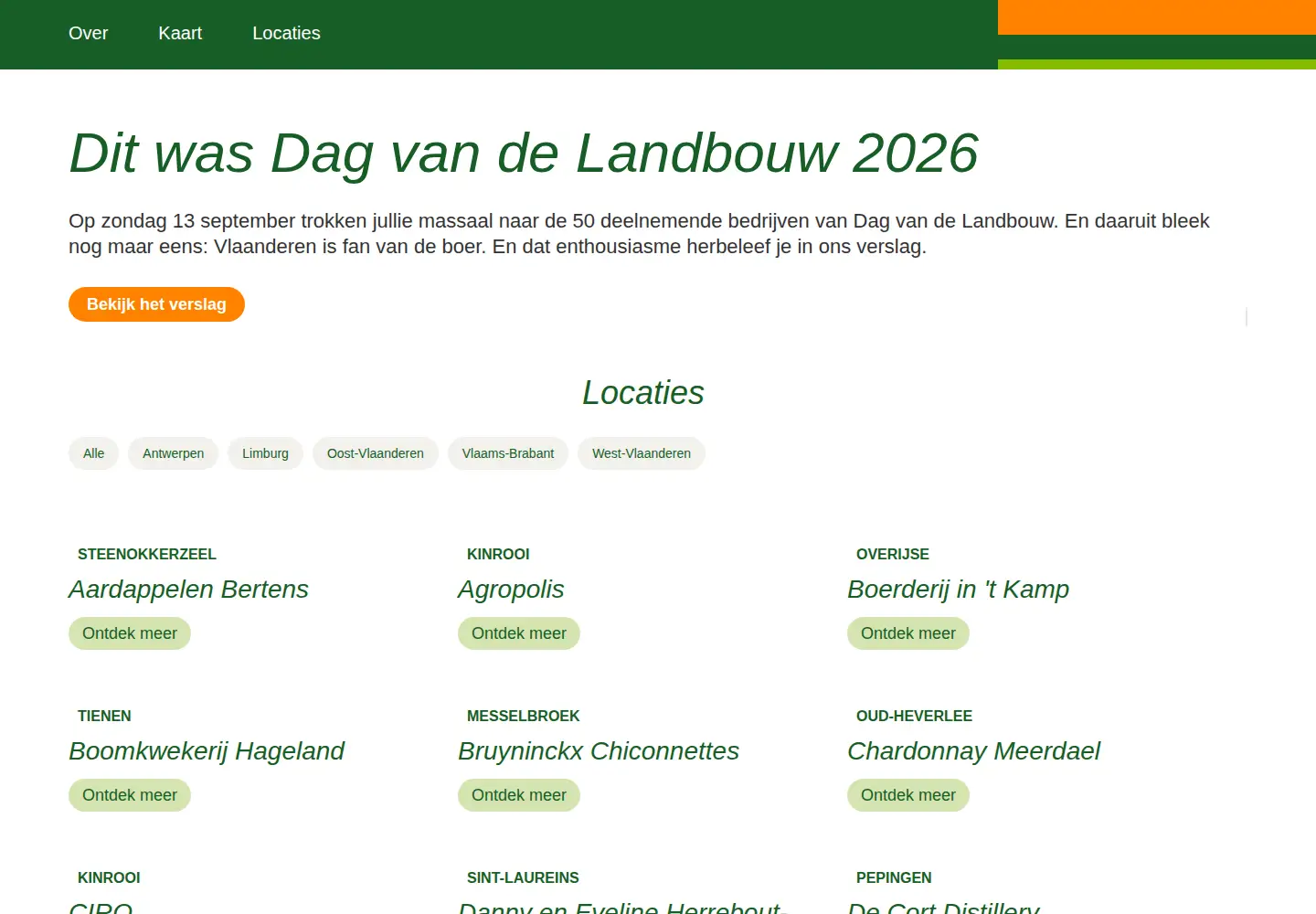1316x914 pixels.
Task: Click the Bekijk het verslag button
Action: (x=156, y=304)
